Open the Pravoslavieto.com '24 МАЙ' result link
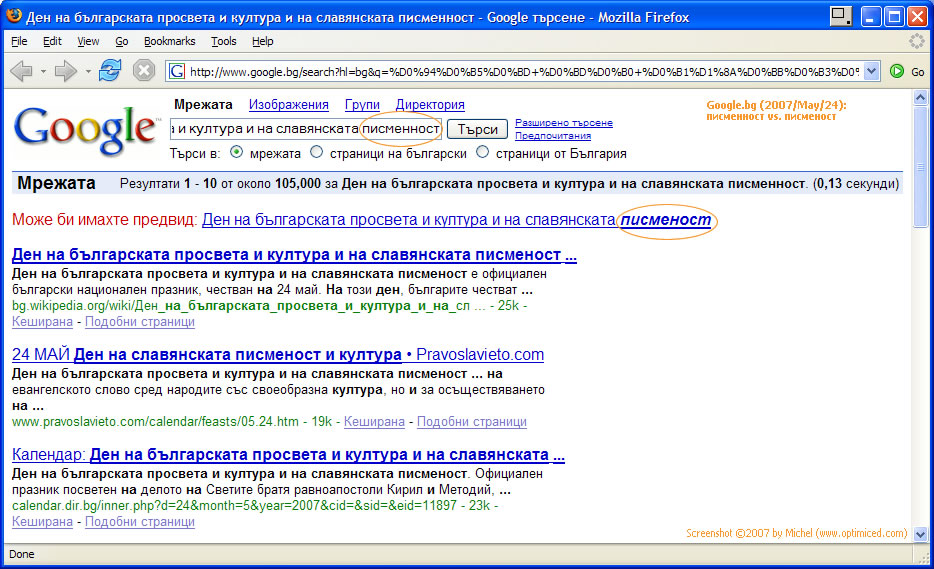 click(x=278, y=355)
